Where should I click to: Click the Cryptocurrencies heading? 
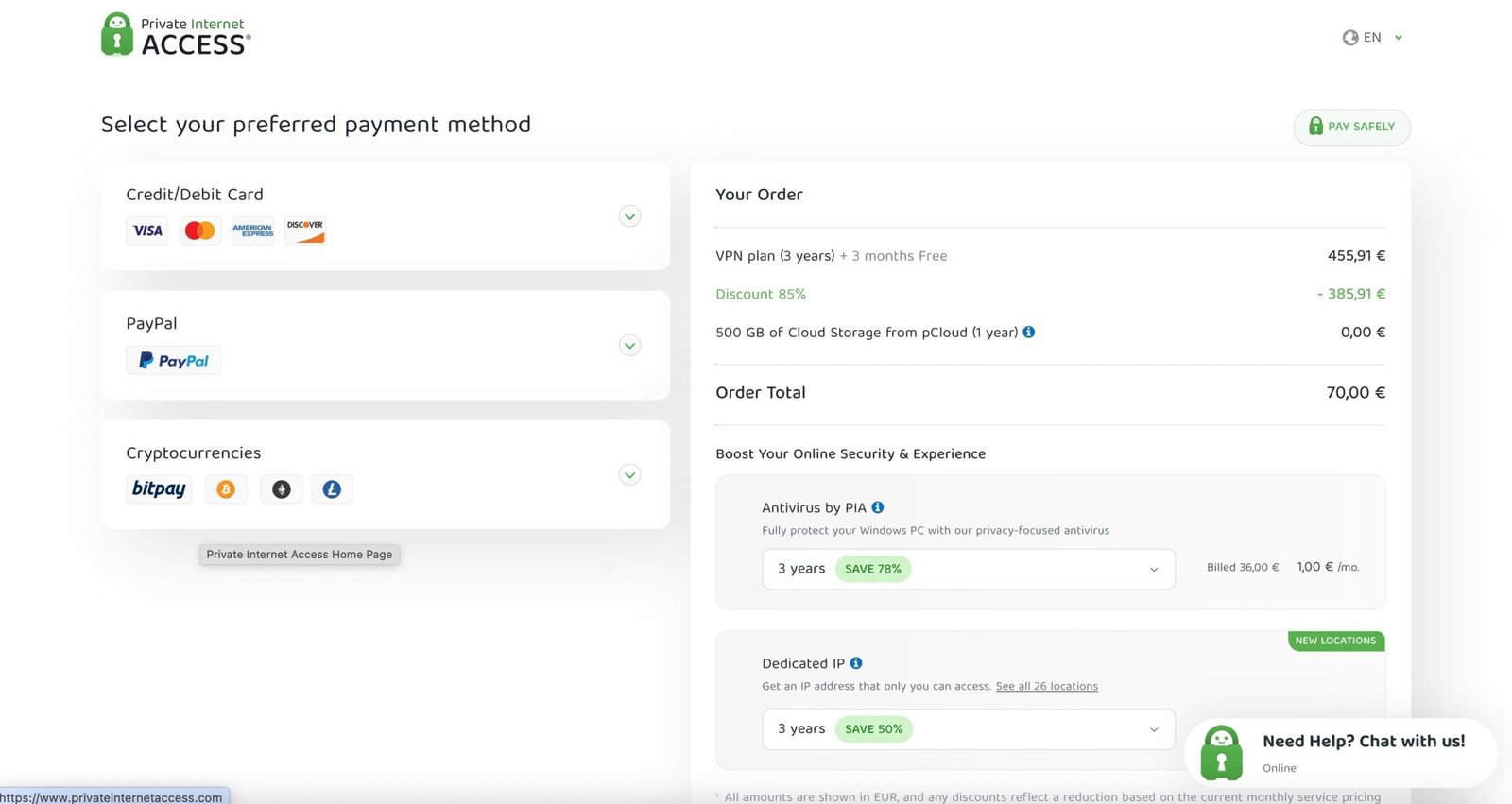[194, 453]
